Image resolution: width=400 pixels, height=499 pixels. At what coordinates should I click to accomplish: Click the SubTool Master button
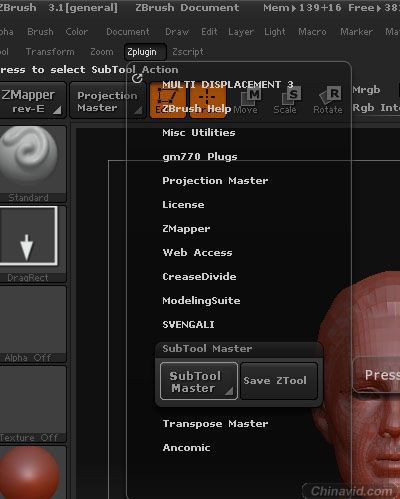[x=199, y=381]
